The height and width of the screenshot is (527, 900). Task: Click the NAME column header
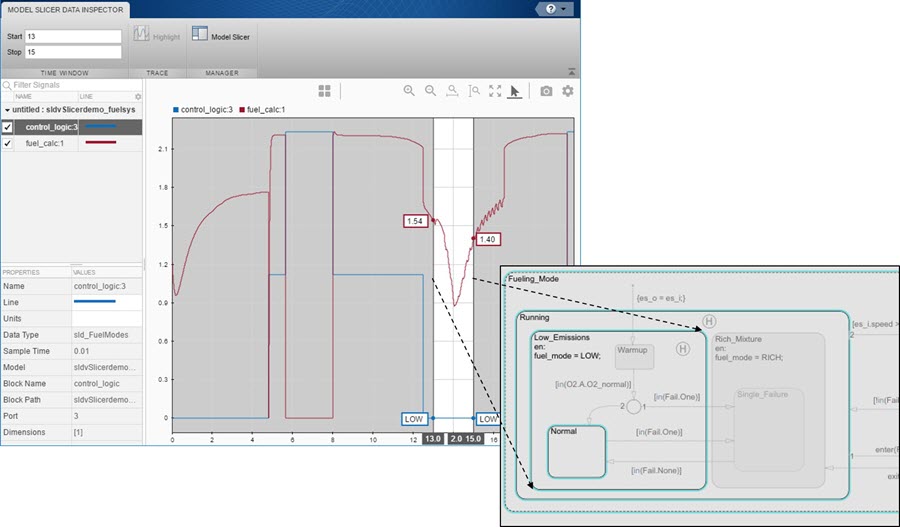[24, 96]
